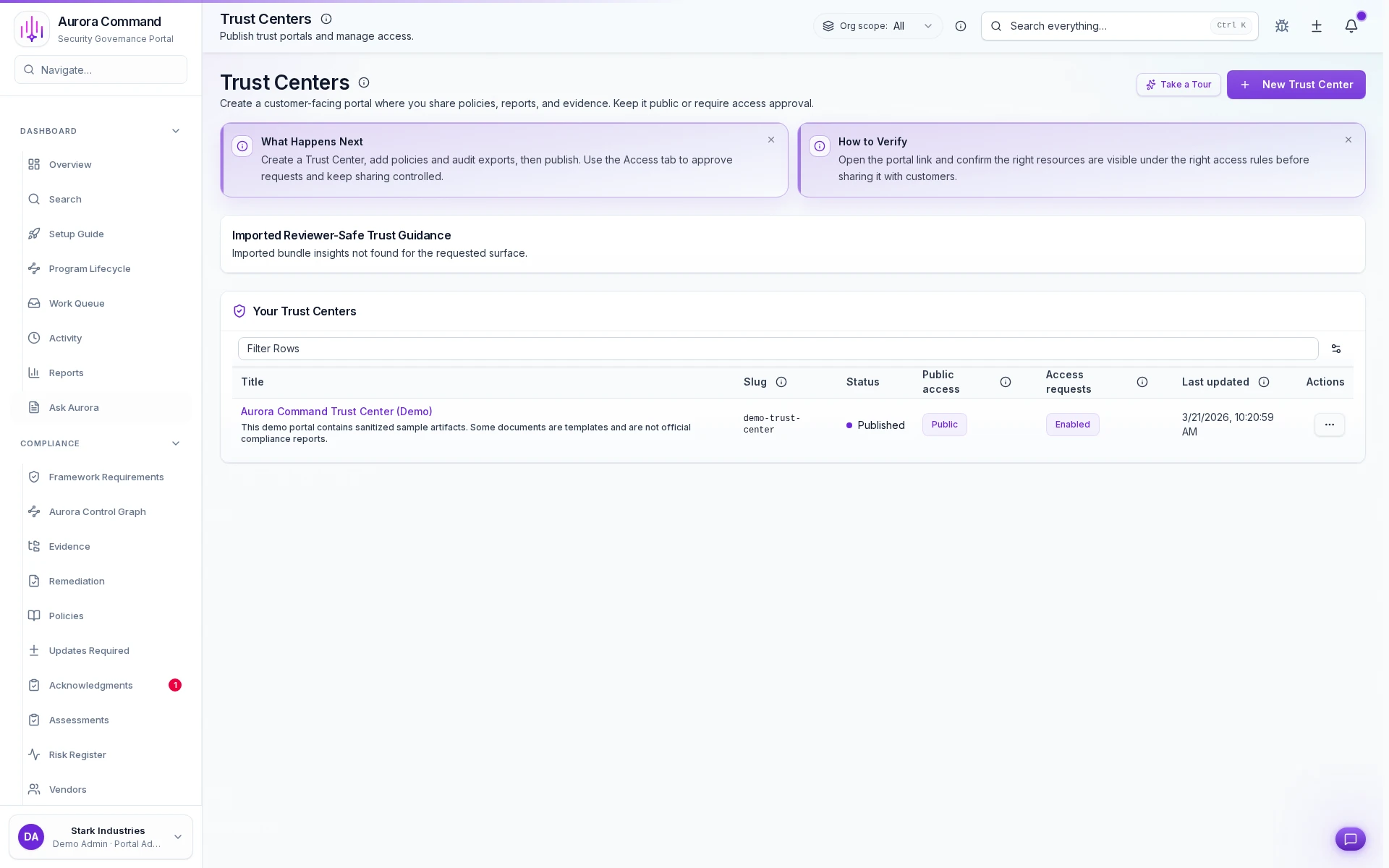Open the Risk Register page
Image resolution: width=1389 pixels, height=868 pixels.
(x=77, y=754)
